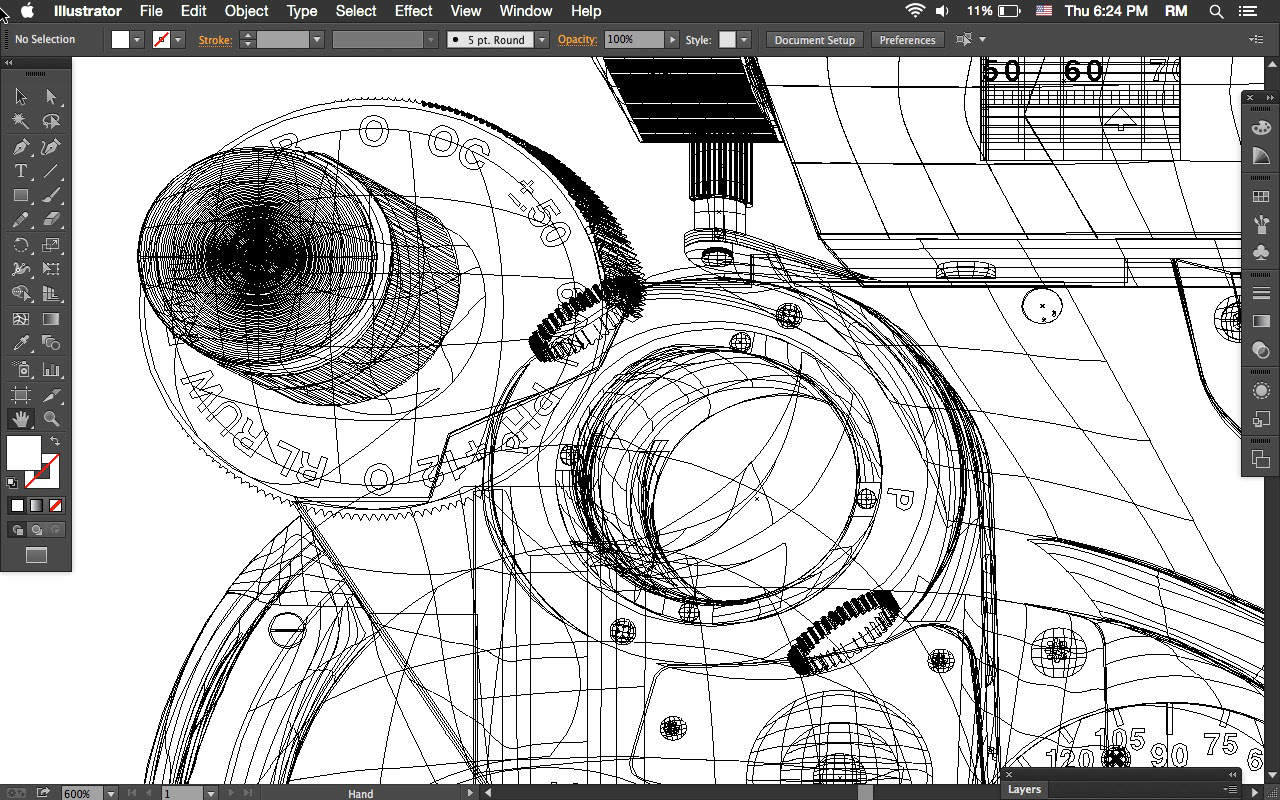Open the Swatches panel grid icon
The height and width of the screenshot is (800, 1280).
(1261, 197)
